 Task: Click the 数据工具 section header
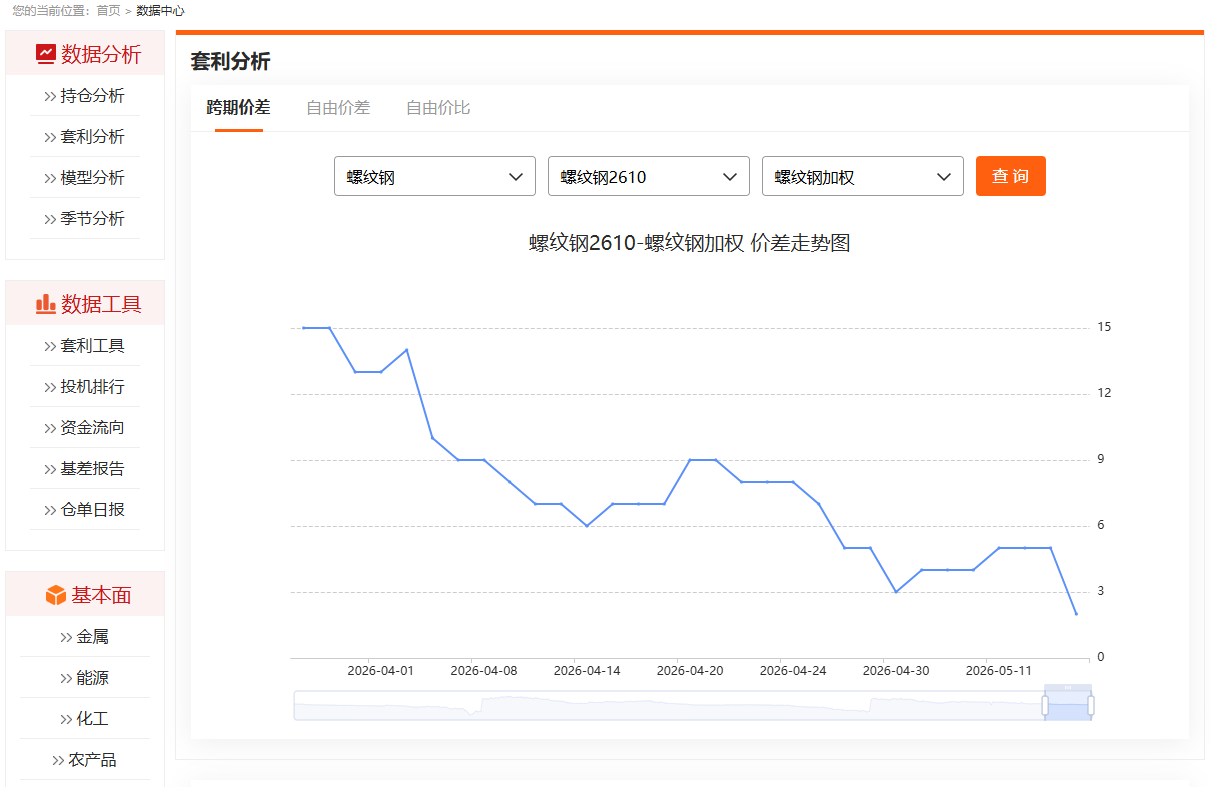click(85, 304)
